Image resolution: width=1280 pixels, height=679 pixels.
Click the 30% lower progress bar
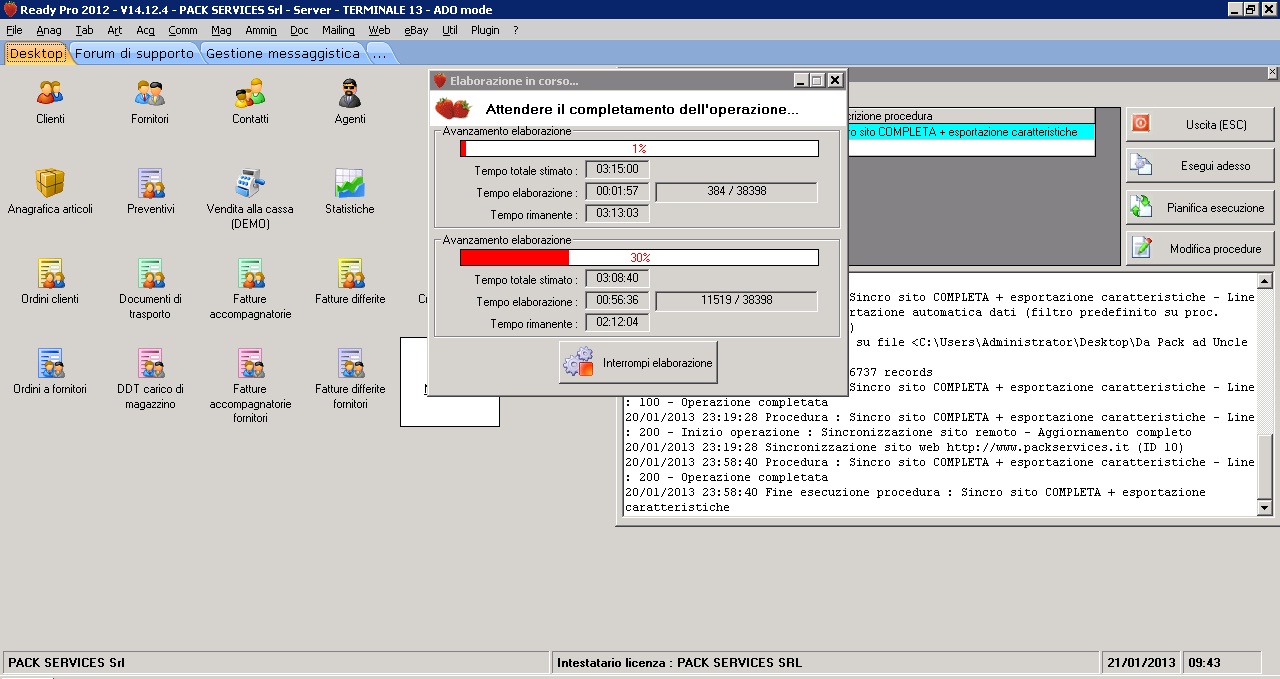(639, 257)
